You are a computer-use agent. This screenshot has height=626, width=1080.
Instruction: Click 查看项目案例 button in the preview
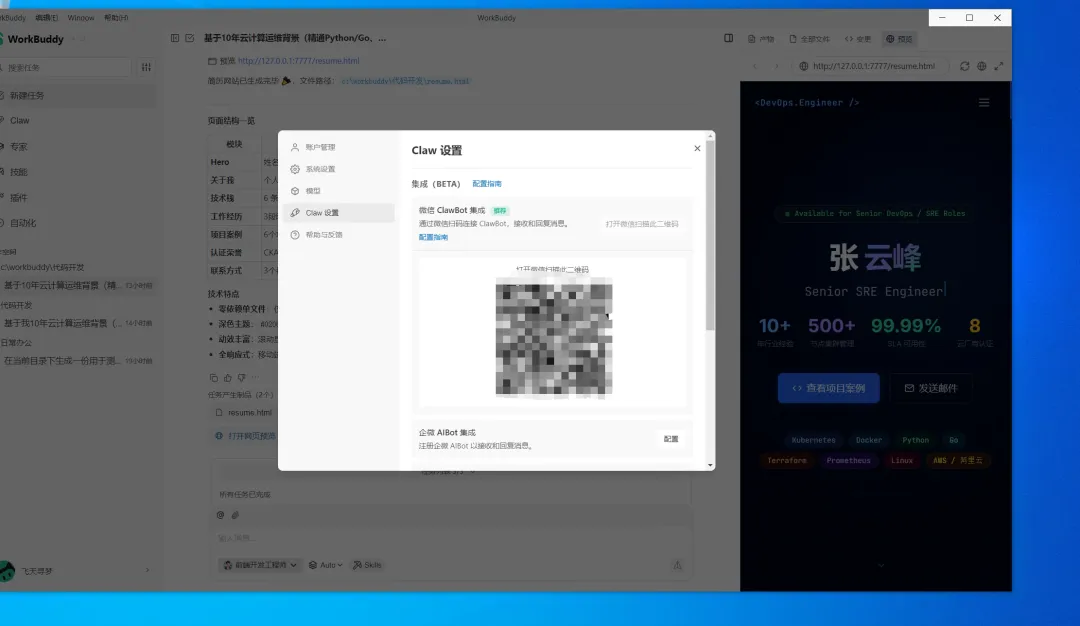[x=829, y=388]
